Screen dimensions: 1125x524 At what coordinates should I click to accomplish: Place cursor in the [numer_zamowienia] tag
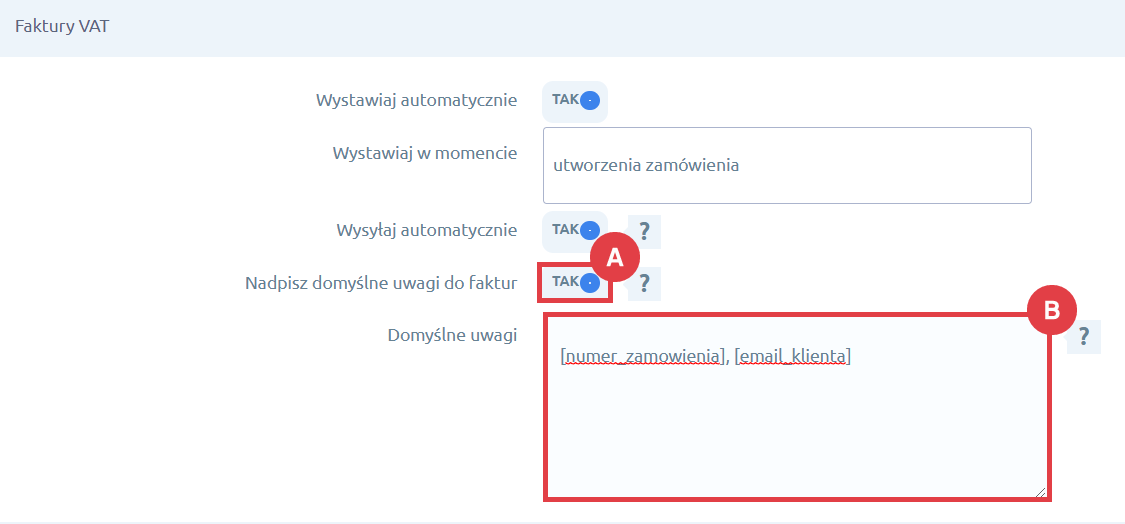641,356
